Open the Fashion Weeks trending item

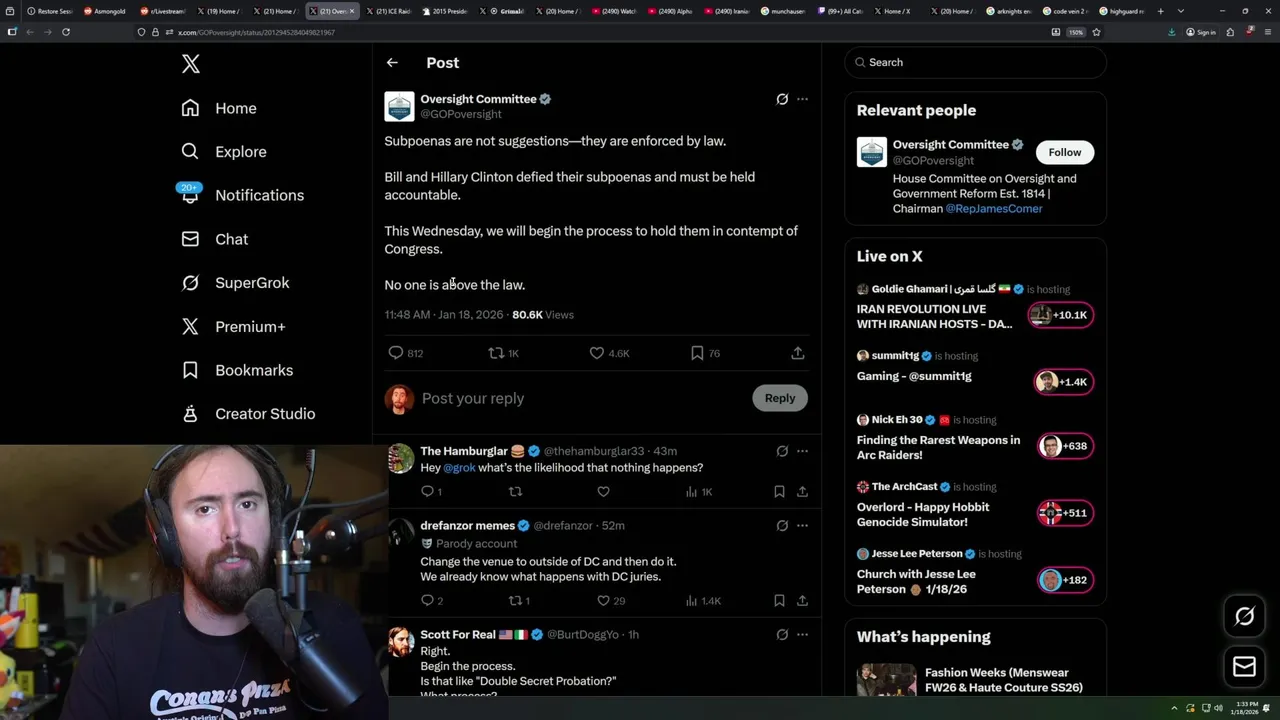click(x=975, y=680)
